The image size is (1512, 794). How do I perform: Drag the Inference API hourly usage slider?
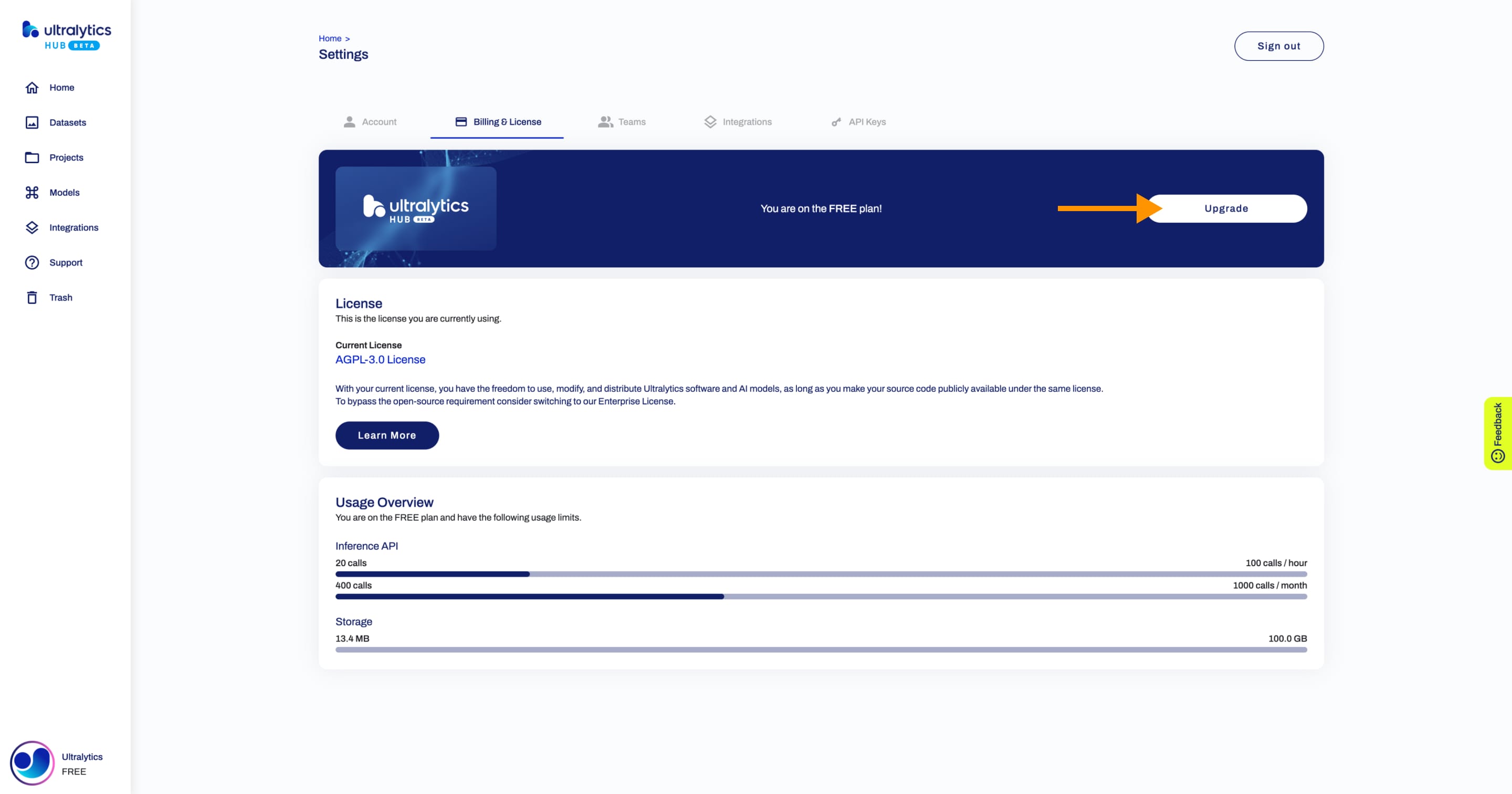[x=529, y=573]
